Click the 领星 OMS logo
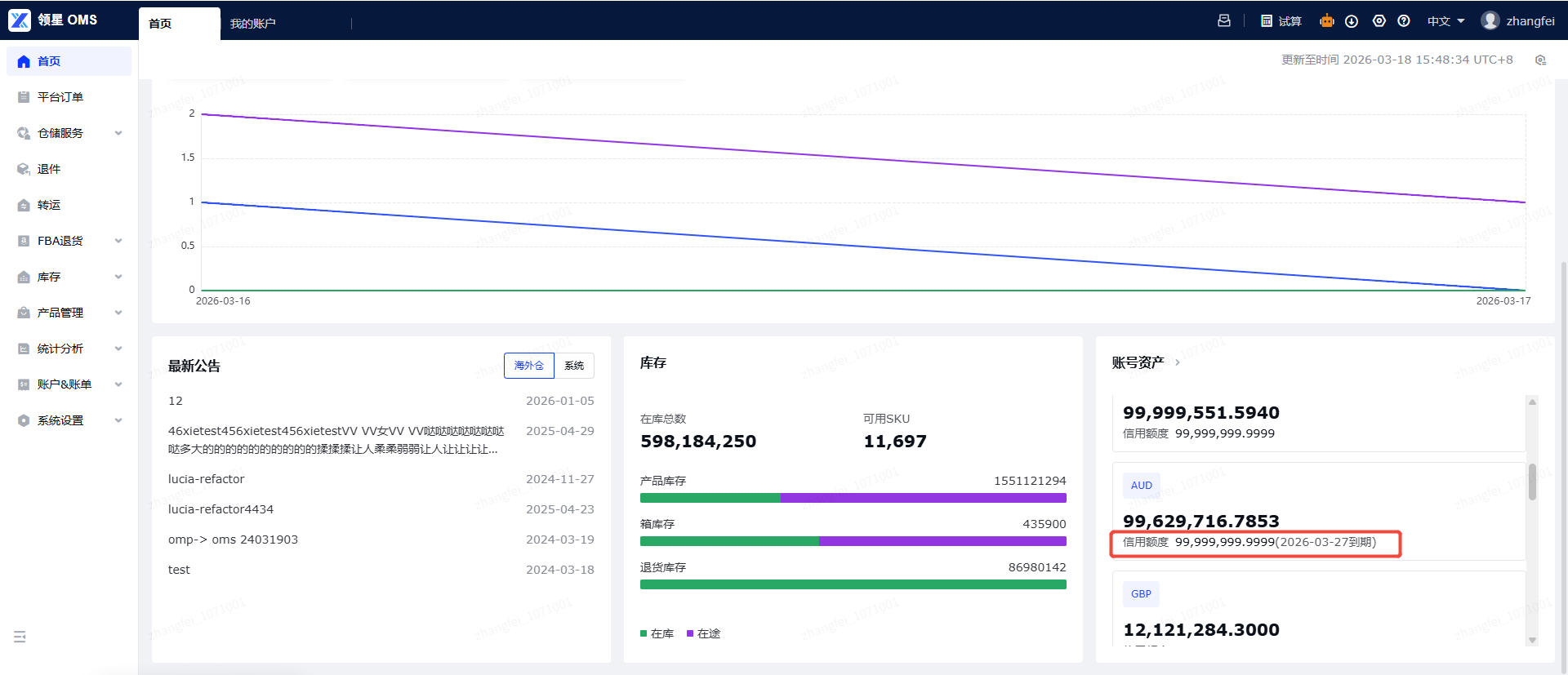Viewport: 1568px width, 675px height. (x=53, y=20)
